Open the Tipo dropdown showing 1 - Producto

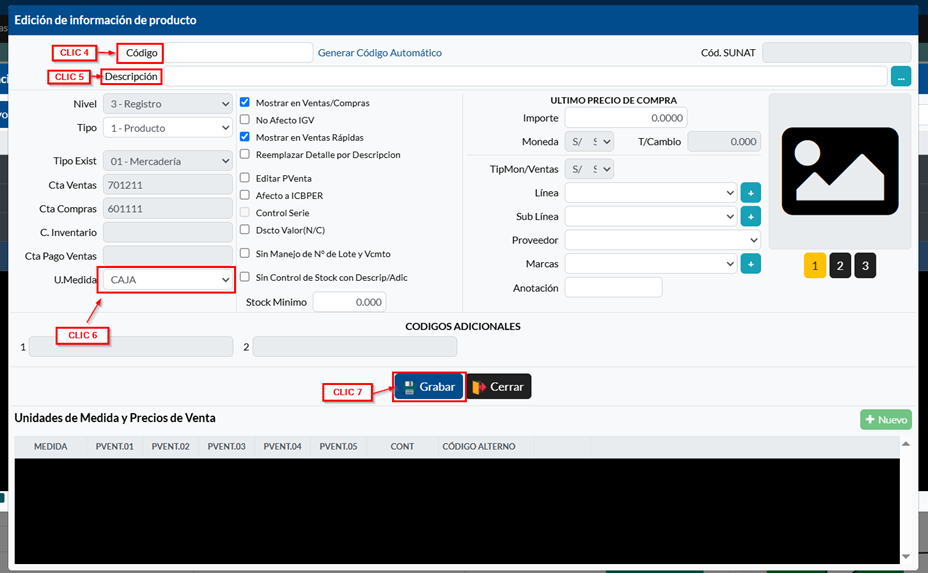point(168,128)
